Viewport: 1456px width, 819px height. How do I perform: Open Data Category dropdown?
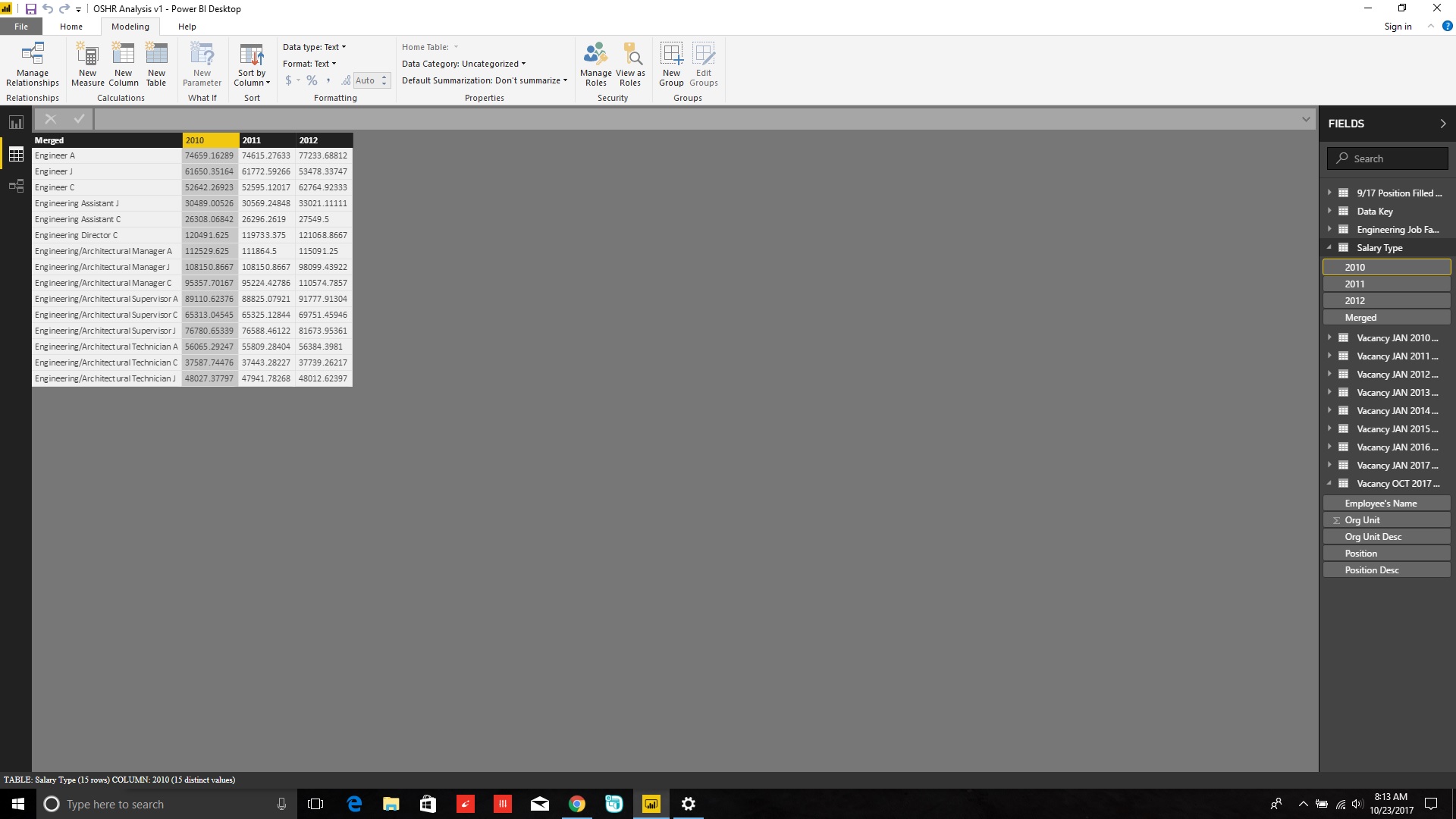pos(463,64)
